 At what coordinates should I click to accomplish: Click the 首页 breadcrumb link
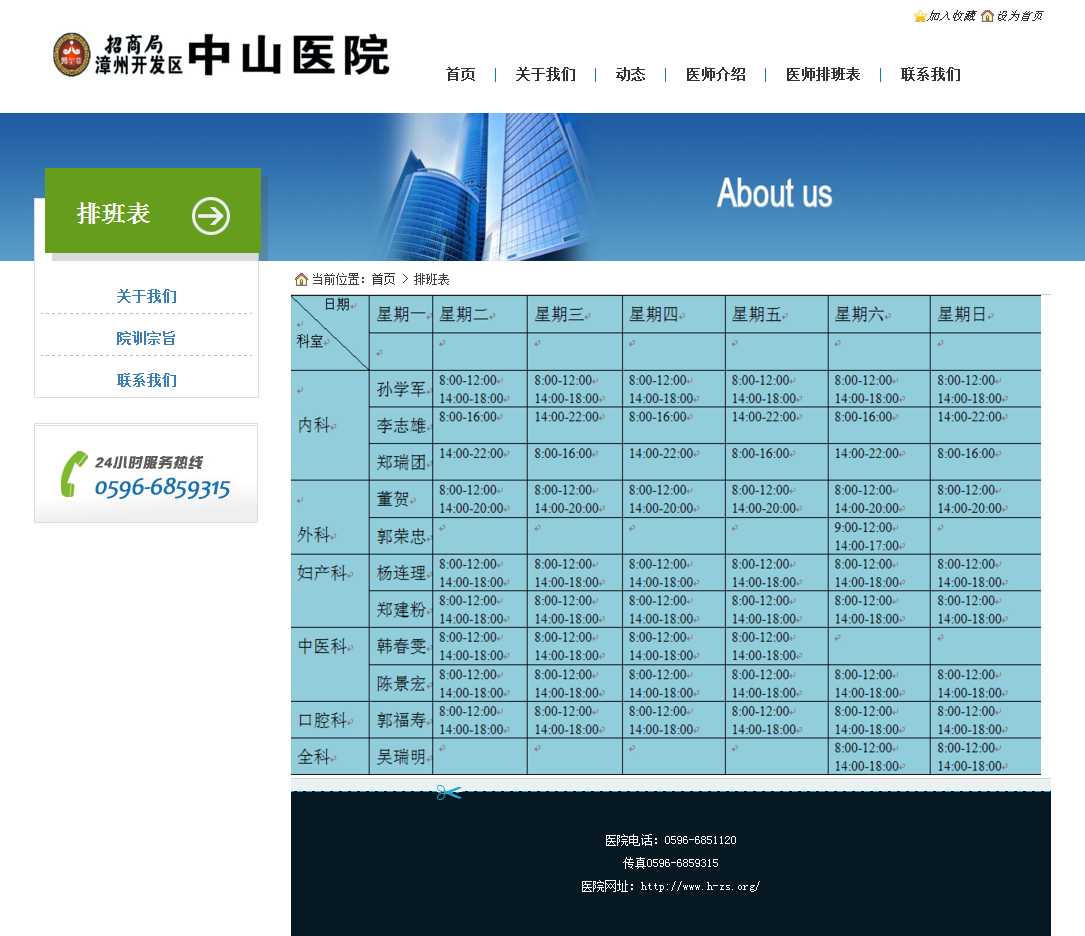coord(383,280)
